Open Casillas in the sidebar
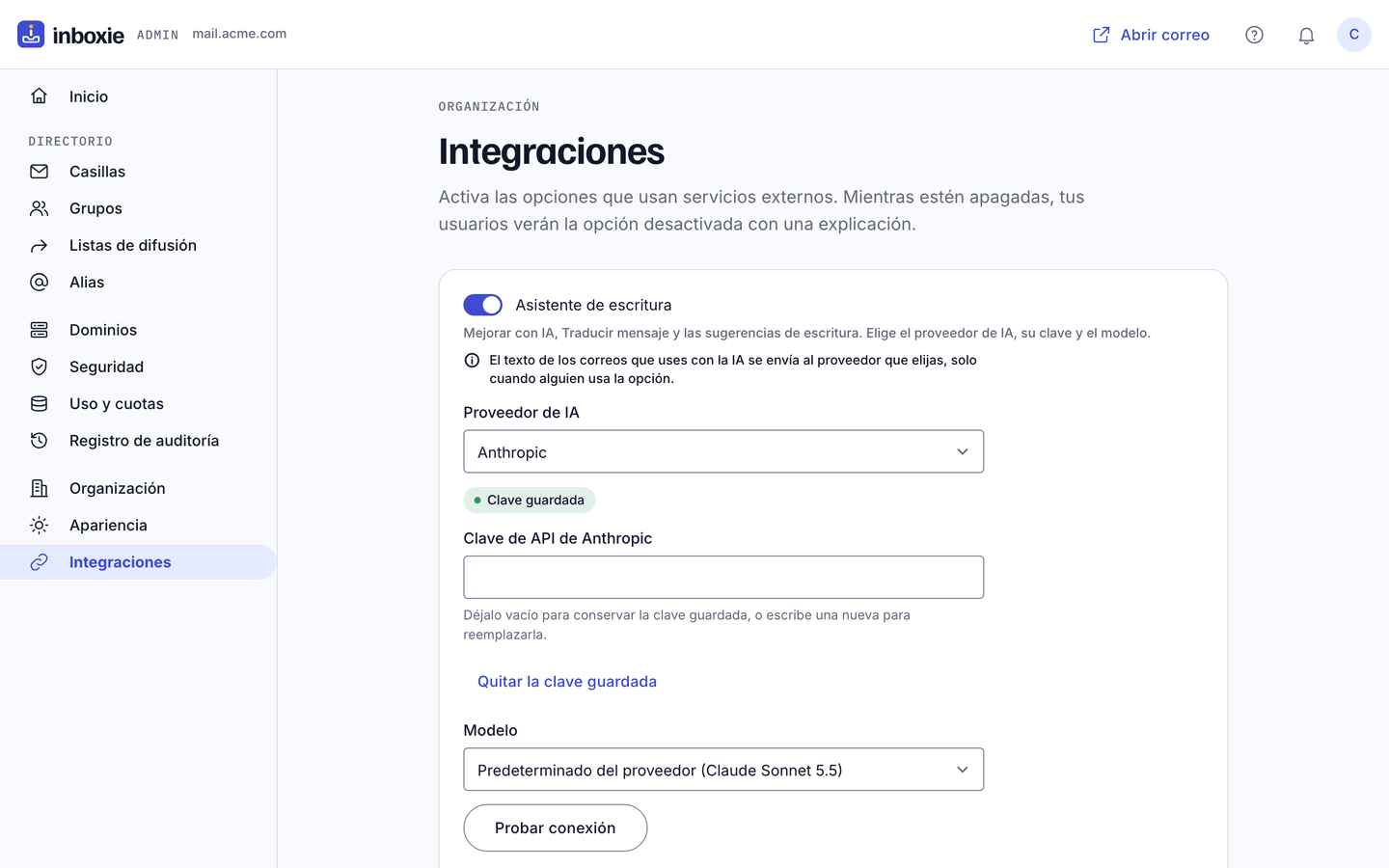 point(139,172)
